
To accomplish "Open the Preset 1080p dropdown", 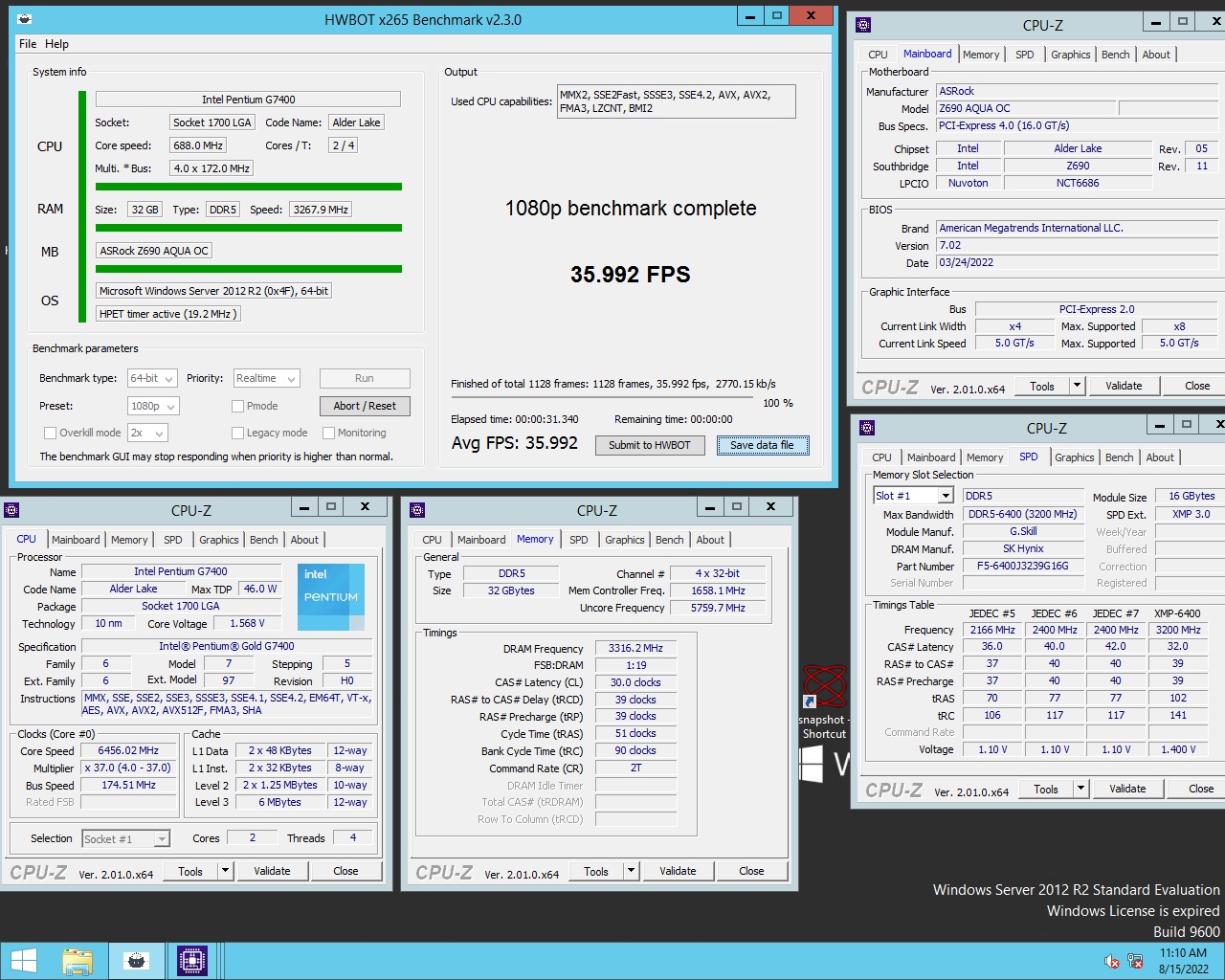I will [x=151, y=406].
